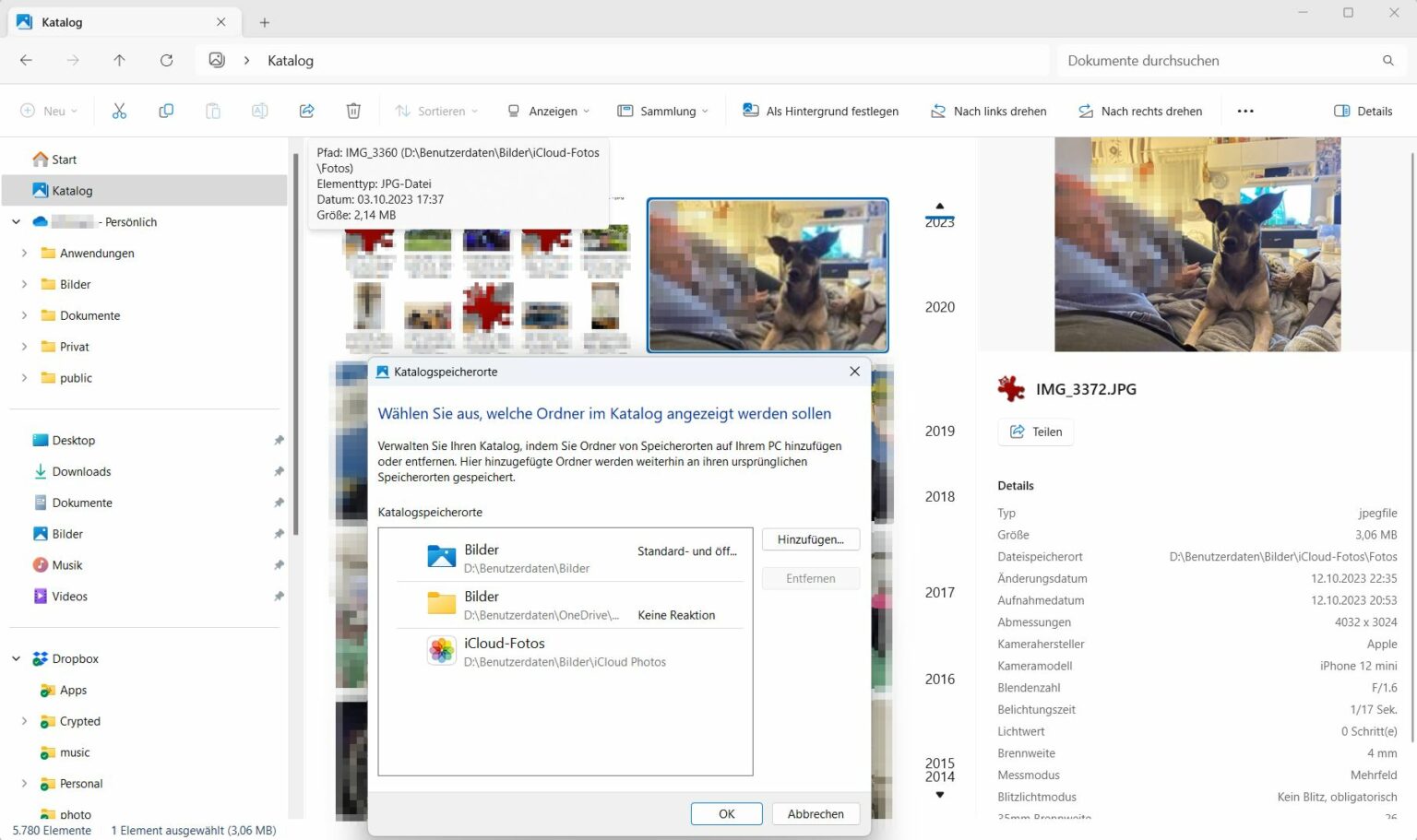Confirm the dialog with OK
Viewport: 1417px width, 840px height.
point(726,813)
